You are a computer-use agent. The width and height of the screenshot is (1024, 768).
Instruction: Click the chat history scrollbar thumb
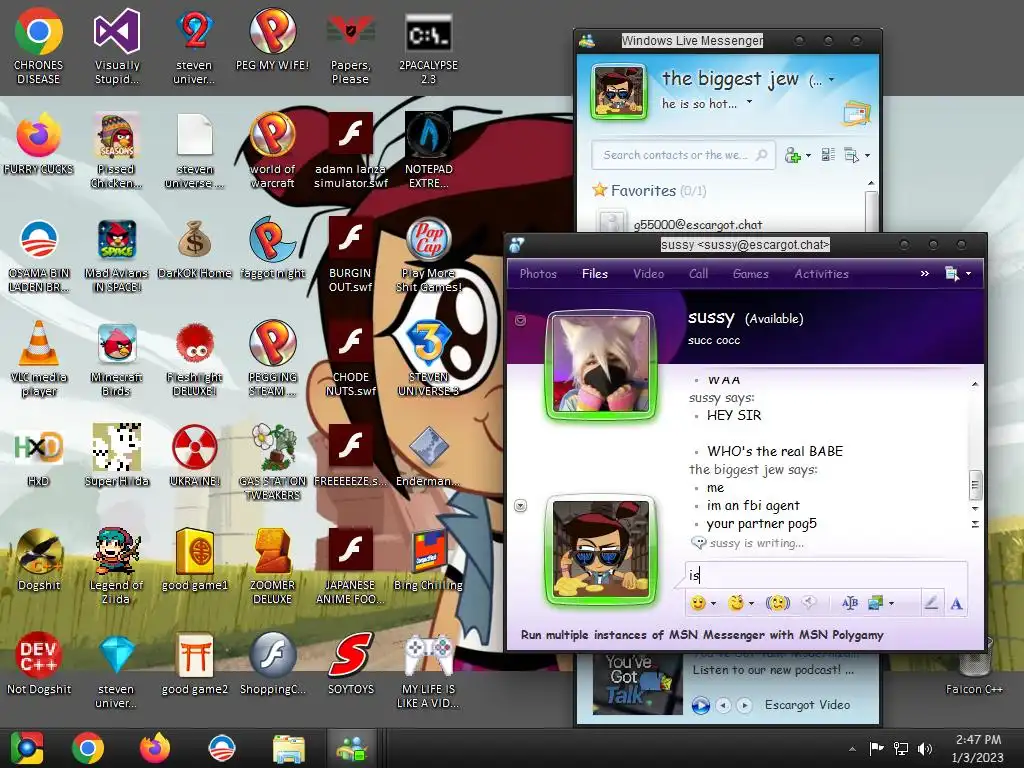pos(974,485)
